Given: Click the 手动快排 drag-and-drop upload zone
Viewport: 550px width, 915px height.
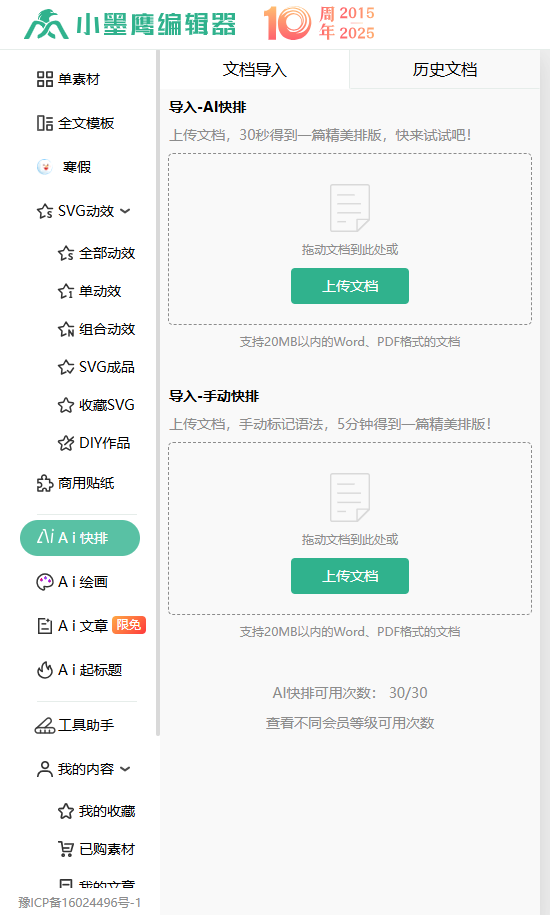Looking at the screenshot, I should (x=350, y=528).
